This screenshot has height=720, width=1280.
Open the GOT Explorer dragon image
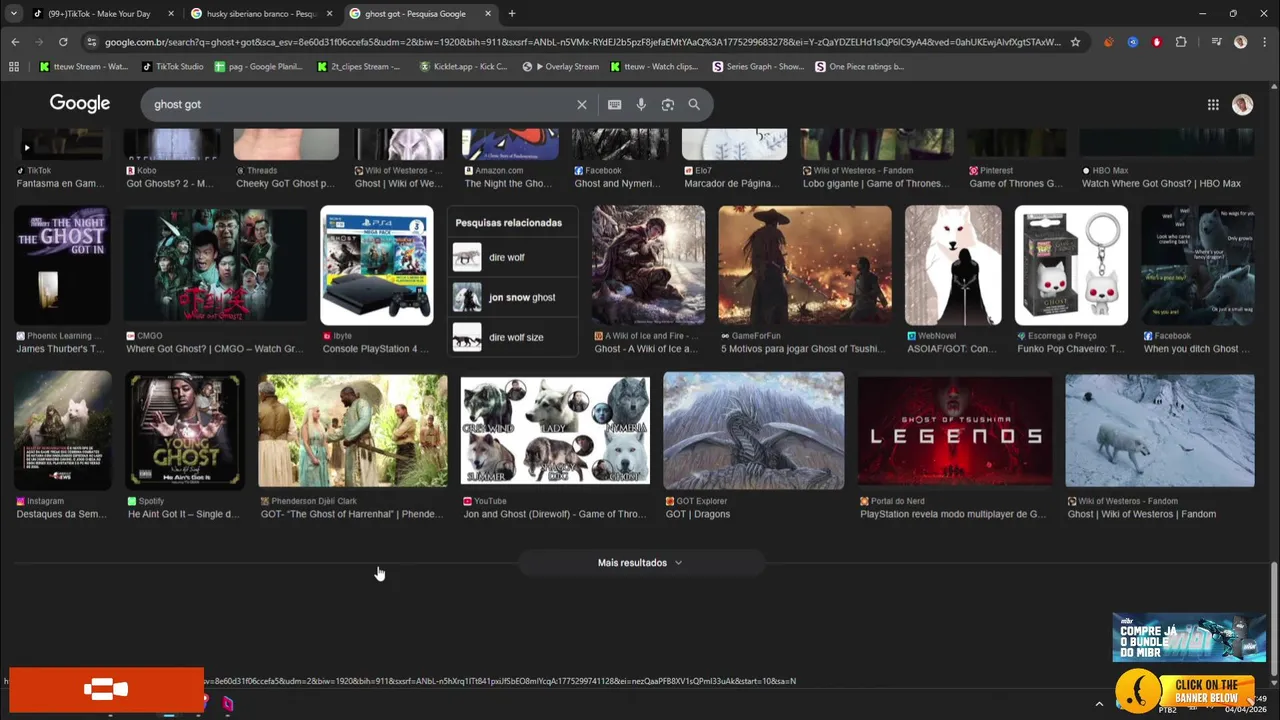754,430
